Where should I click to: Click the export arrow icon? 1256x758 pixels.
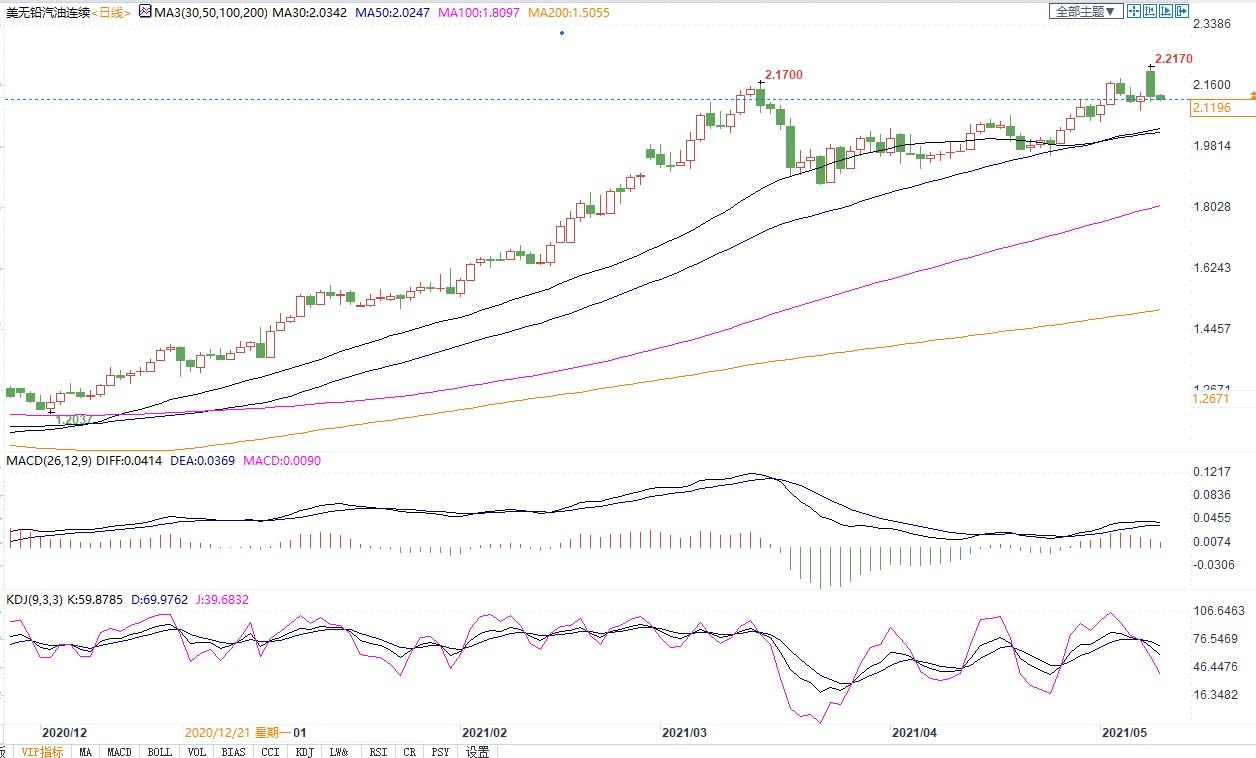[x=1181, y=11]
